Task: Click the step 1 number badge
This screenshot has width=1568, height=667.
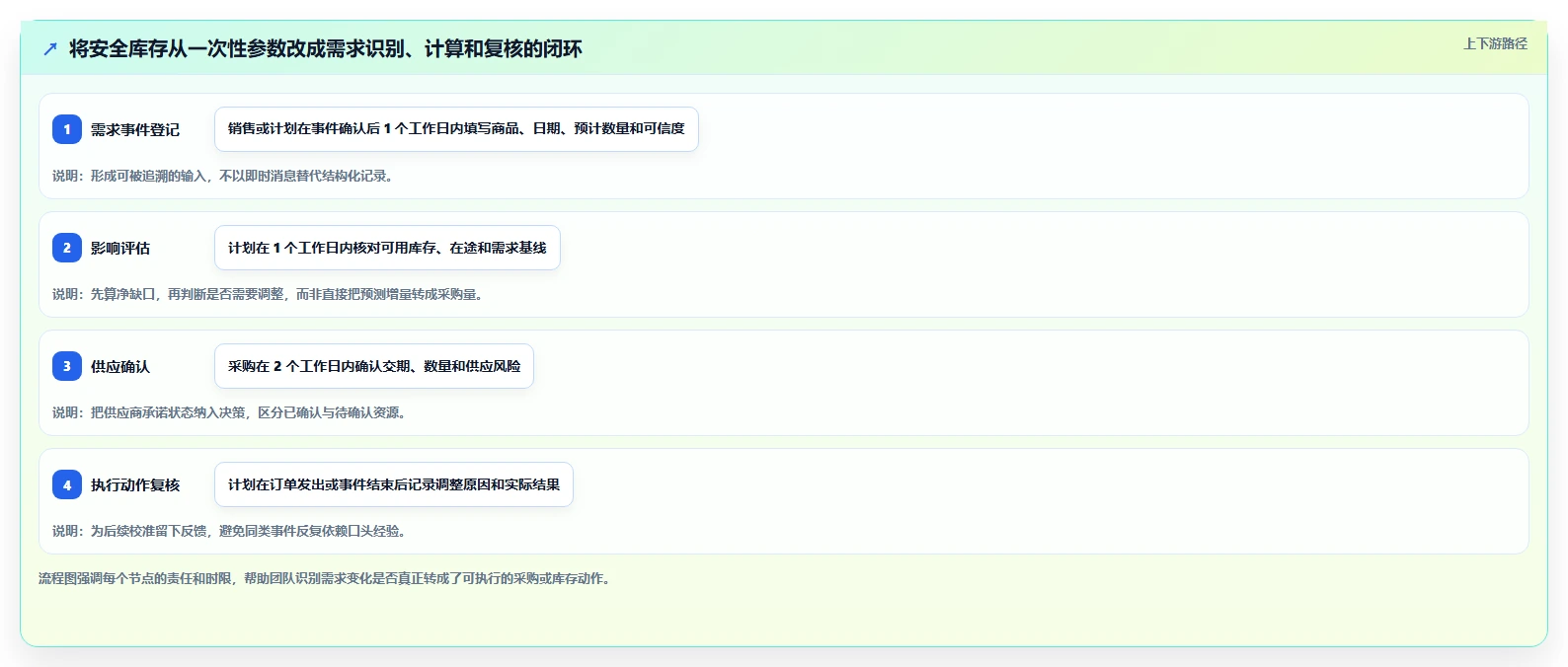Action: pyautogui.click(x=67, y=129)
